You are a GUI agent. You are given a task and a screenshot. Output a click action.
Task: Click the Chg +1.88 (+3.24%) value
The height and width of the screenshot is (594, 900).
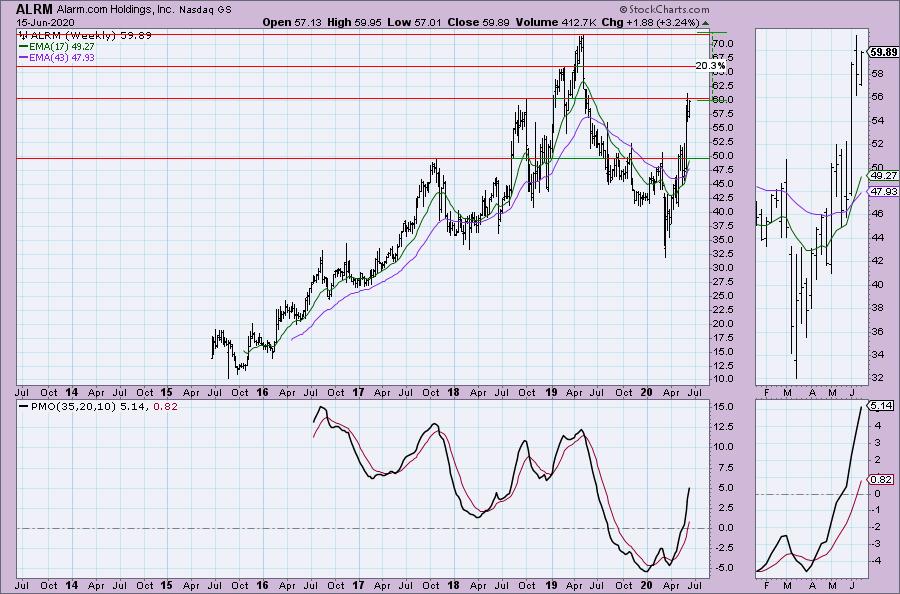click(650, 22)
